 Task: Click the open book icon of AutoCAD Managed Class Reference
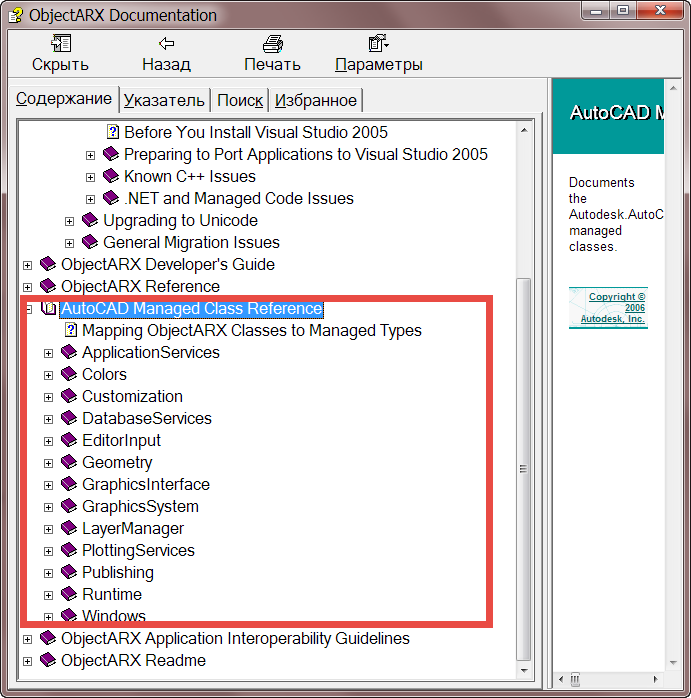[49, 308]
